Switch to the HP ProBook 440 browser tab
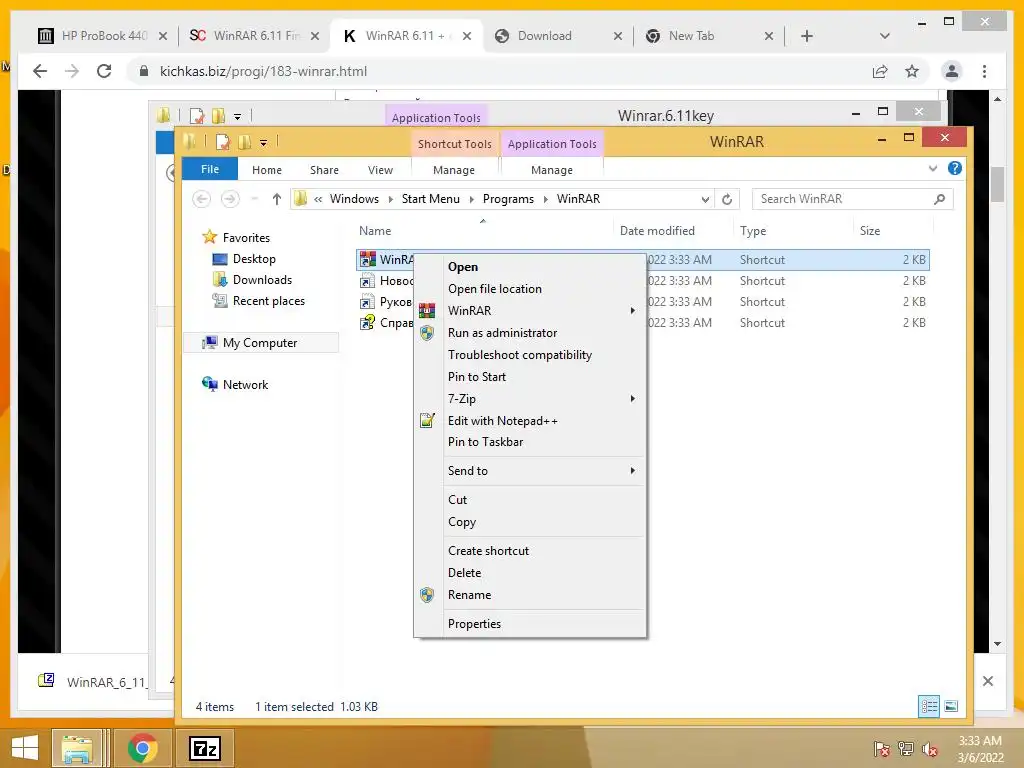Screen dimensions: 1024x768 click(x=102, y=36)
